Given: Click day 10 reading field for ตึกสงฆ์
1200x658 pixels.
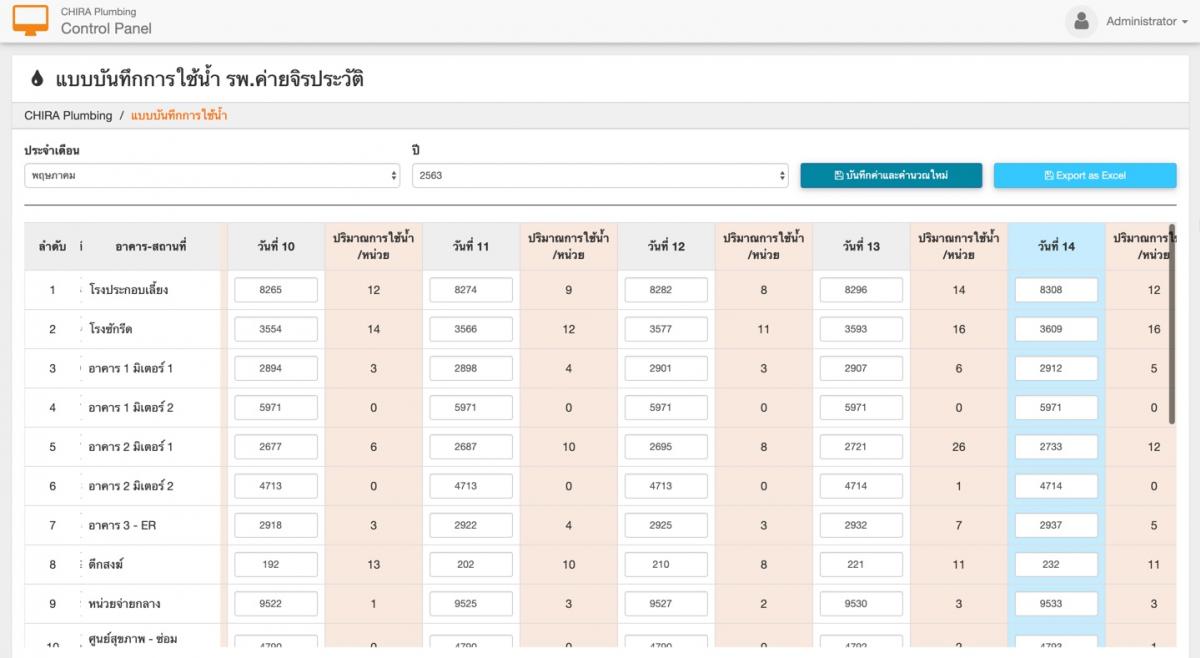Looking at the screenshot, I should [276, 565].
